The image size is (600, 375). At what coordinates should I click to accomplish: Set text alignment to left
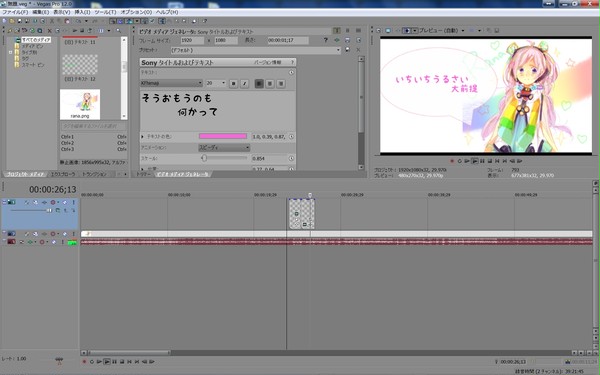[259, 83]
